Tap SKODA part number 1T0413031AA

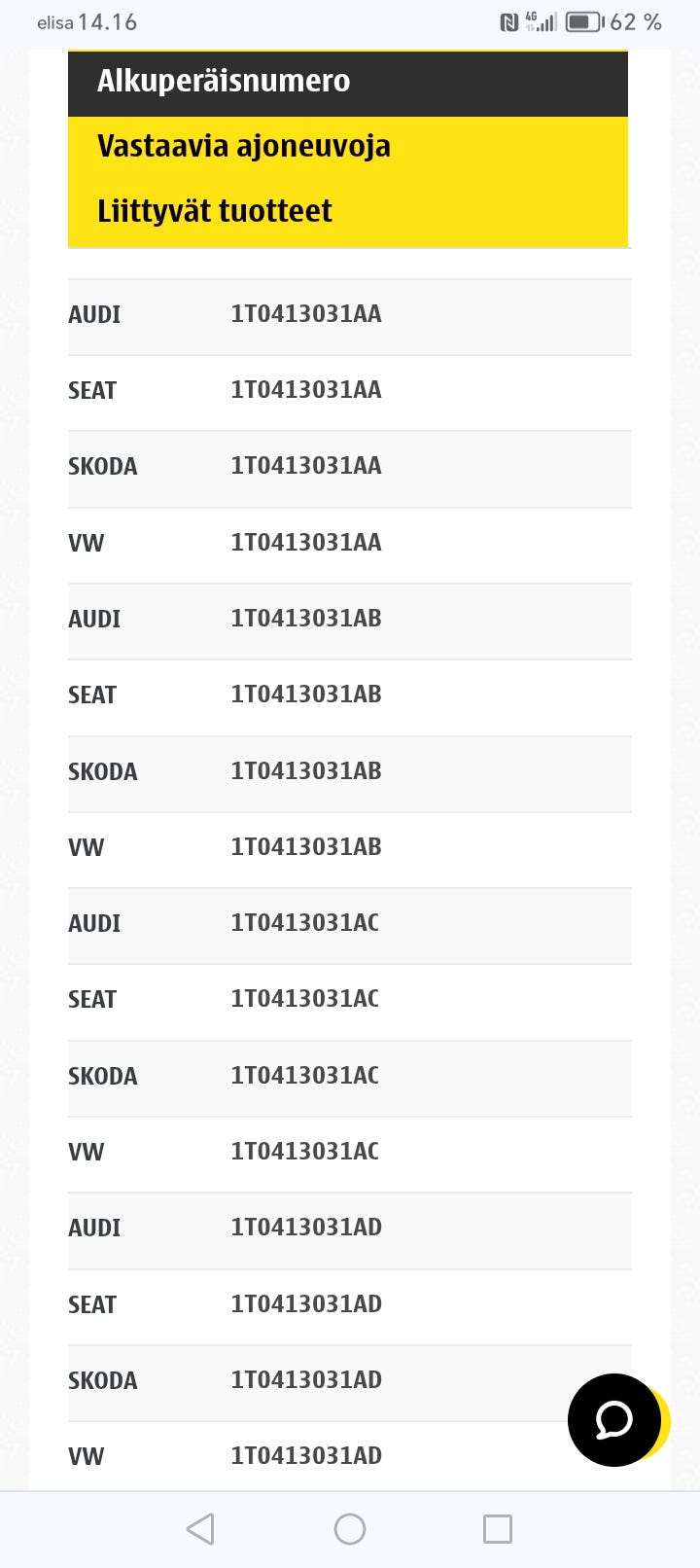pos(306,466)
